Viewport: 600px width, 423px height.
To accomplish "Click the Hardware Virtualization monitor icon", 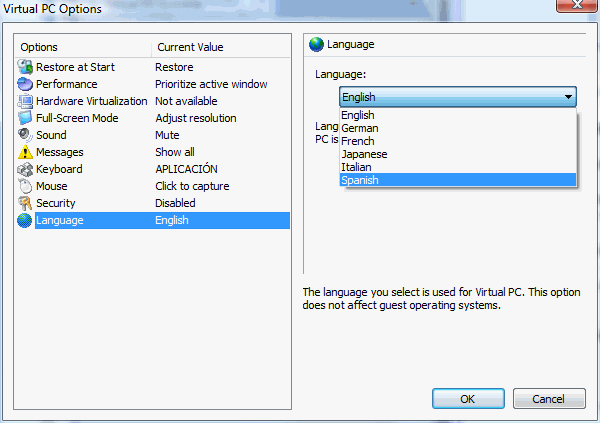I will click(25, 101).
